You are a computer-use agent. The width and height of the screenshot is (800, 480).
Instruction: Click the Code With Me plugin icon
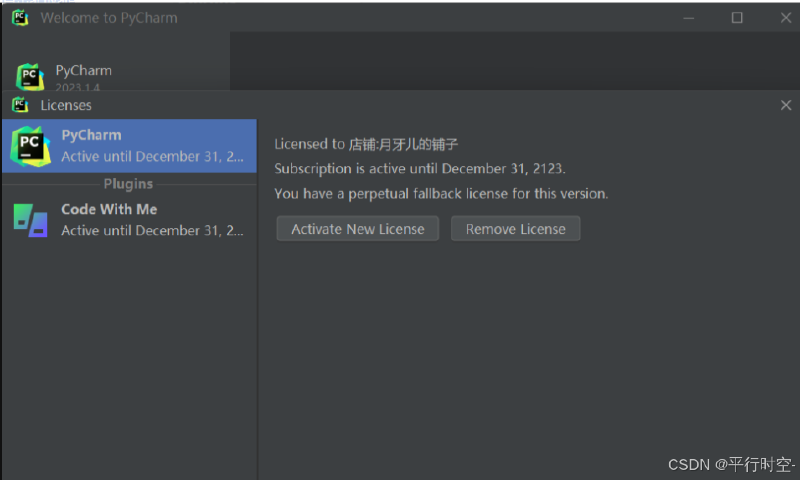point(31,220)
